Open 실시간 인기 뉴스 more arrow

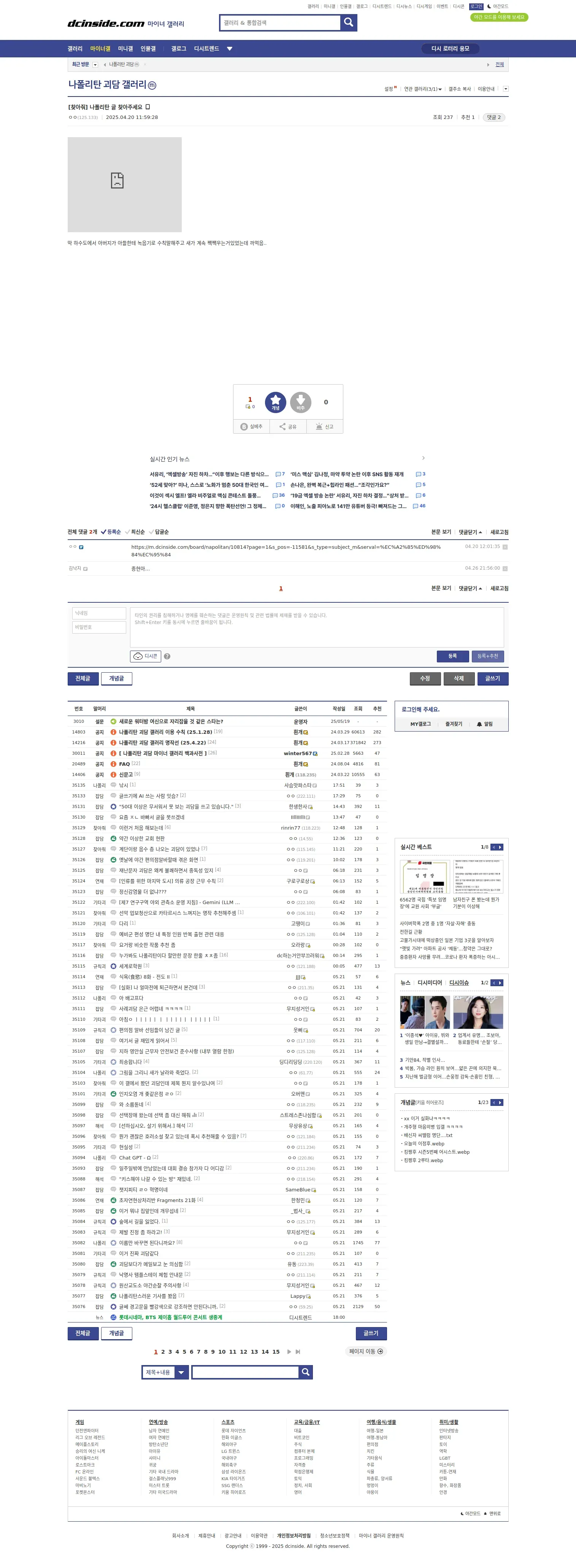tap(423, 458)
